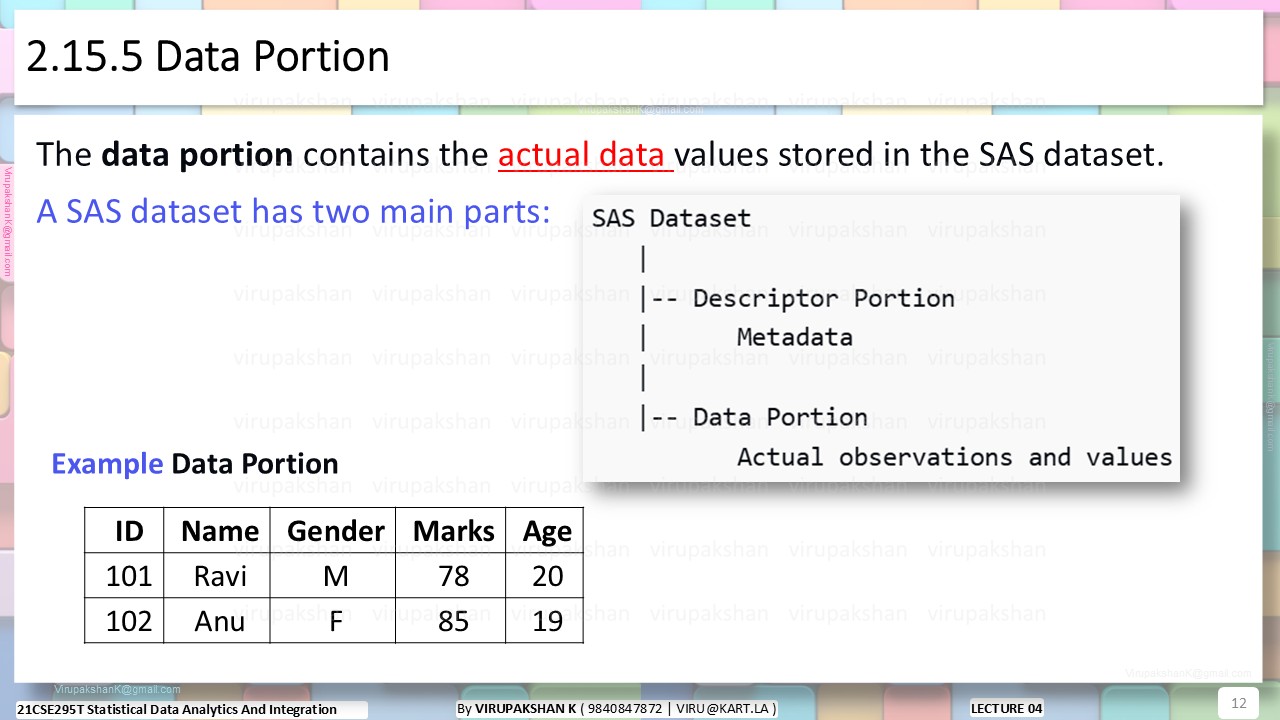1280x720 pixels.
Task: Click the slide title '2.15.5 Data Portion'
Action: (x=208, y=57)
